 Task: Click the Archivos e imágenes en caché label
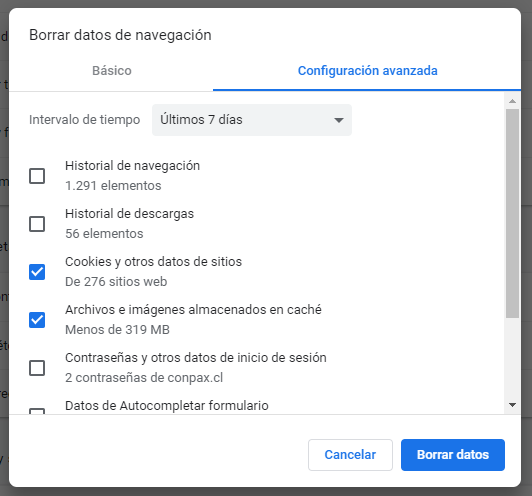193,309
